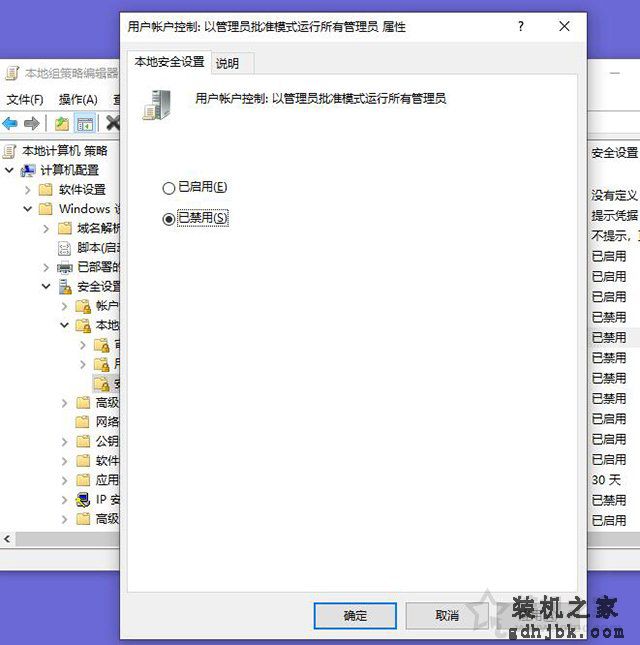Click the blue back arrow toolbar icon

(x=10, y=123)
